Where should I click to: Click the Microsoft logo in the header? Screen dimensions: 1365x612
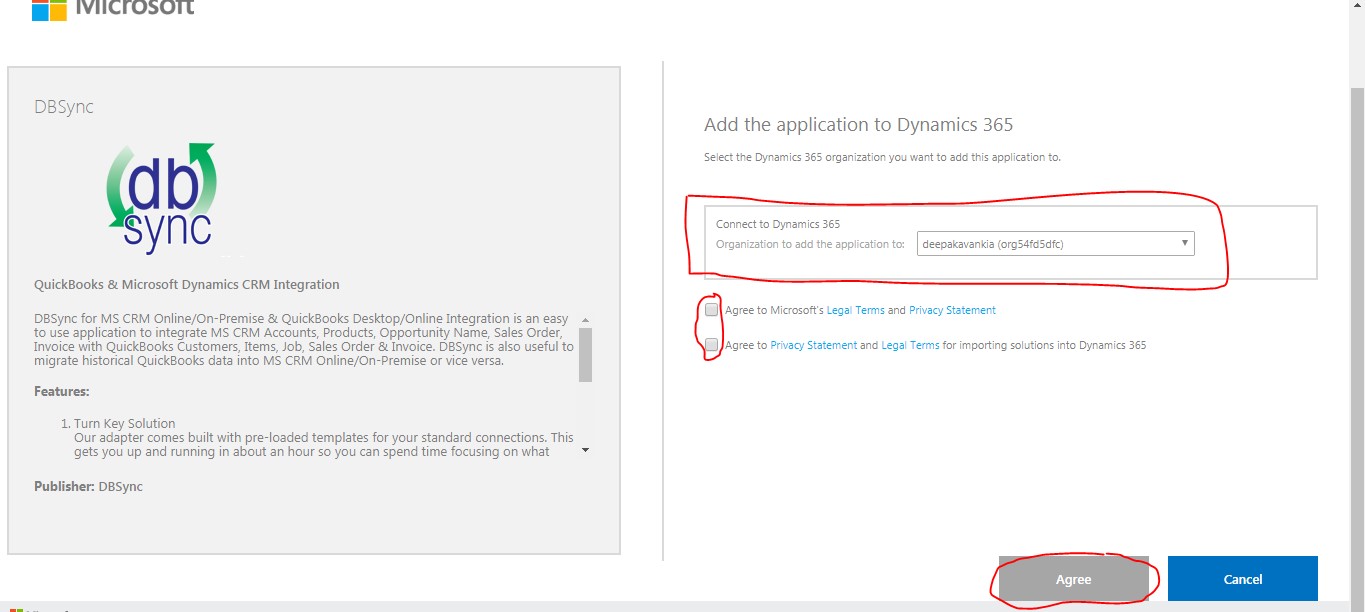pyautogui.click(x=48, y=8)
